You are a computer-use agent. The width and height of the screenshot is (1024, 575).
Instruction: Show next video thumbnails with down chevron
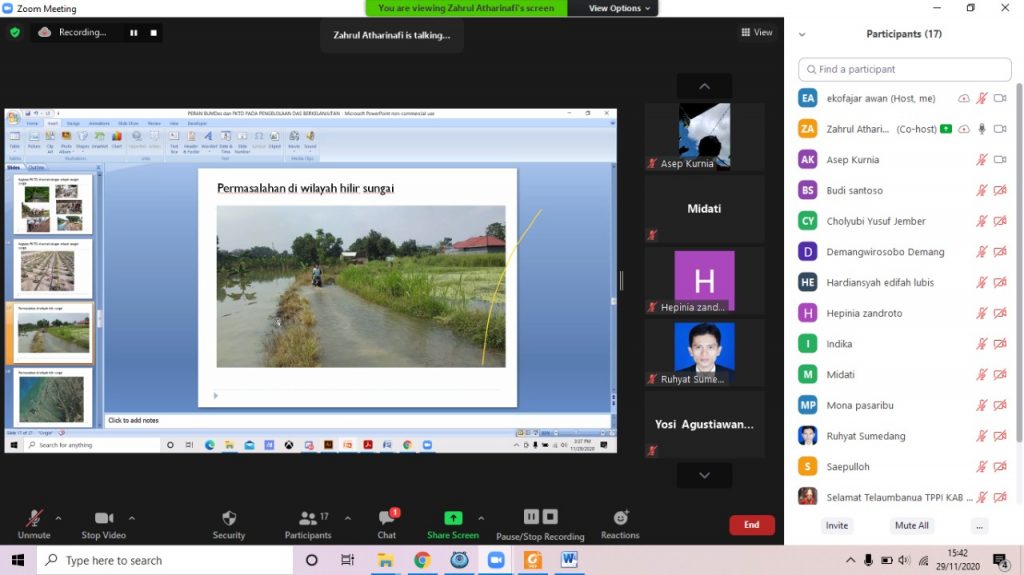pyautogui.click(x=704, y=476)
